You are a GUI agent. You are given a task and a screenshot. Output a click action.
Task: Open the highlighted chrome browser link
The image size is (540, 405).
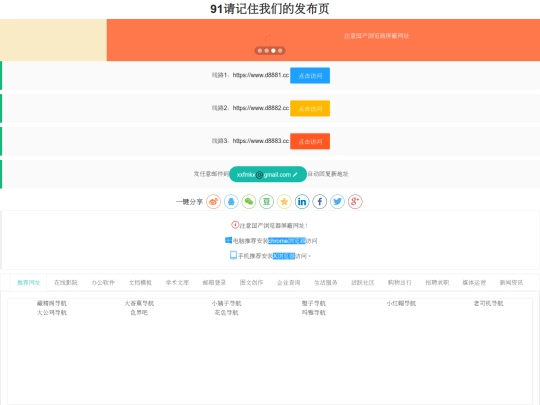287,241
